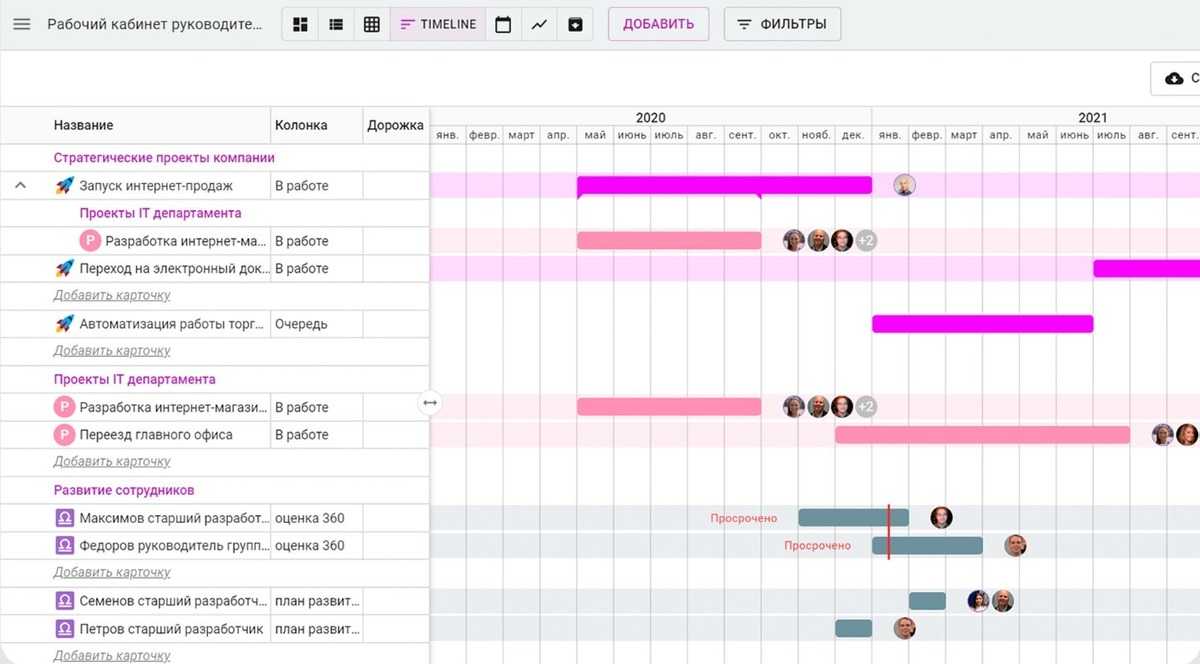Image resolution: width=1200 pixels, height=664 pixels.
Task: Switch to table grid view icon
Action: pos(372,24)
